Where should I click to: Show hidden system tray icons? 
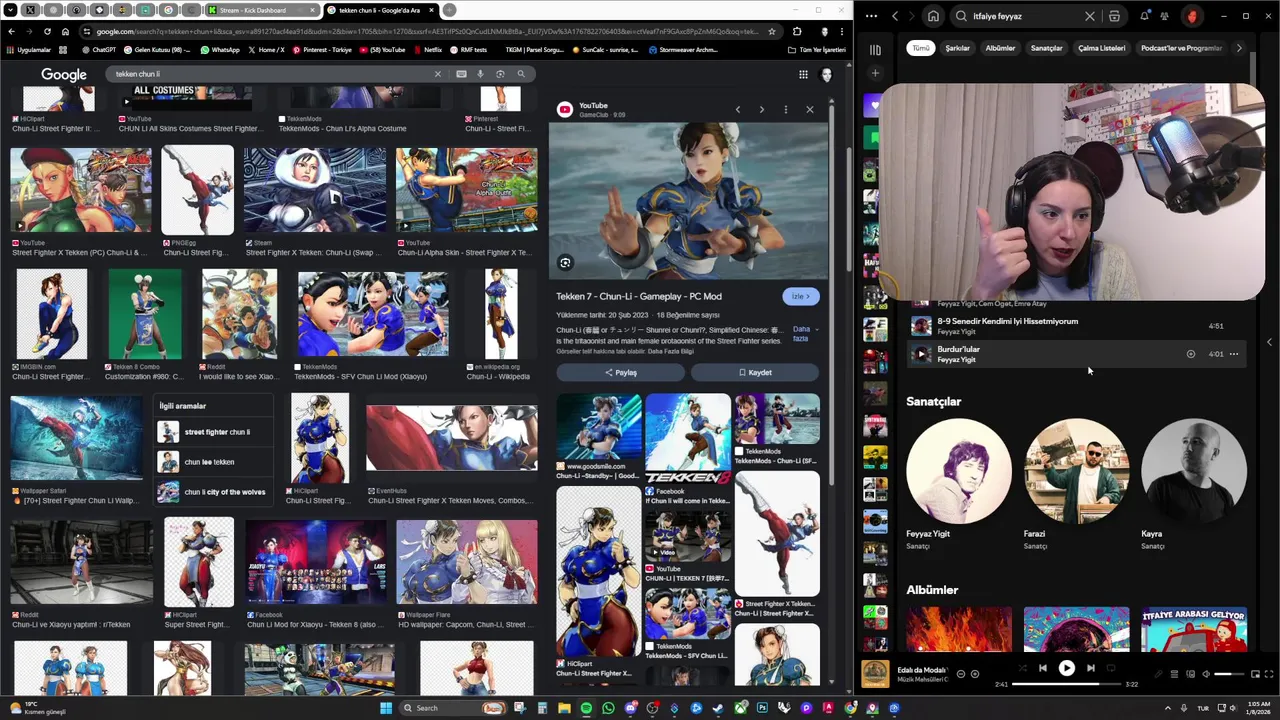[1167, 708]
